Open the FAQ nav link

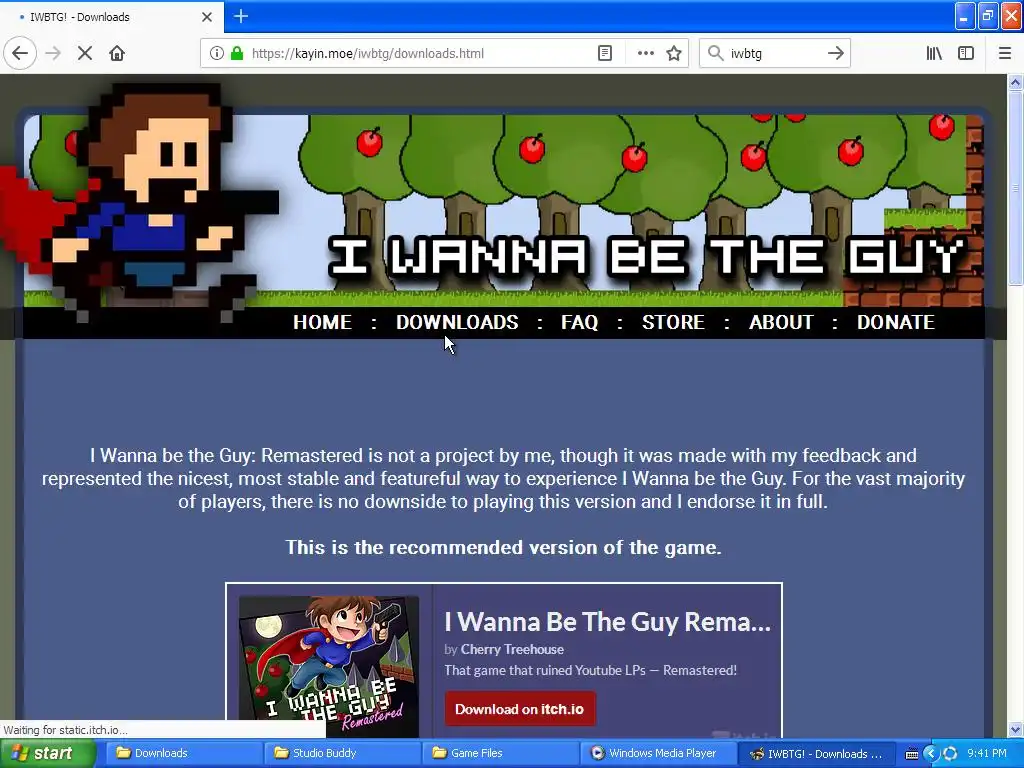coord(579,323)
